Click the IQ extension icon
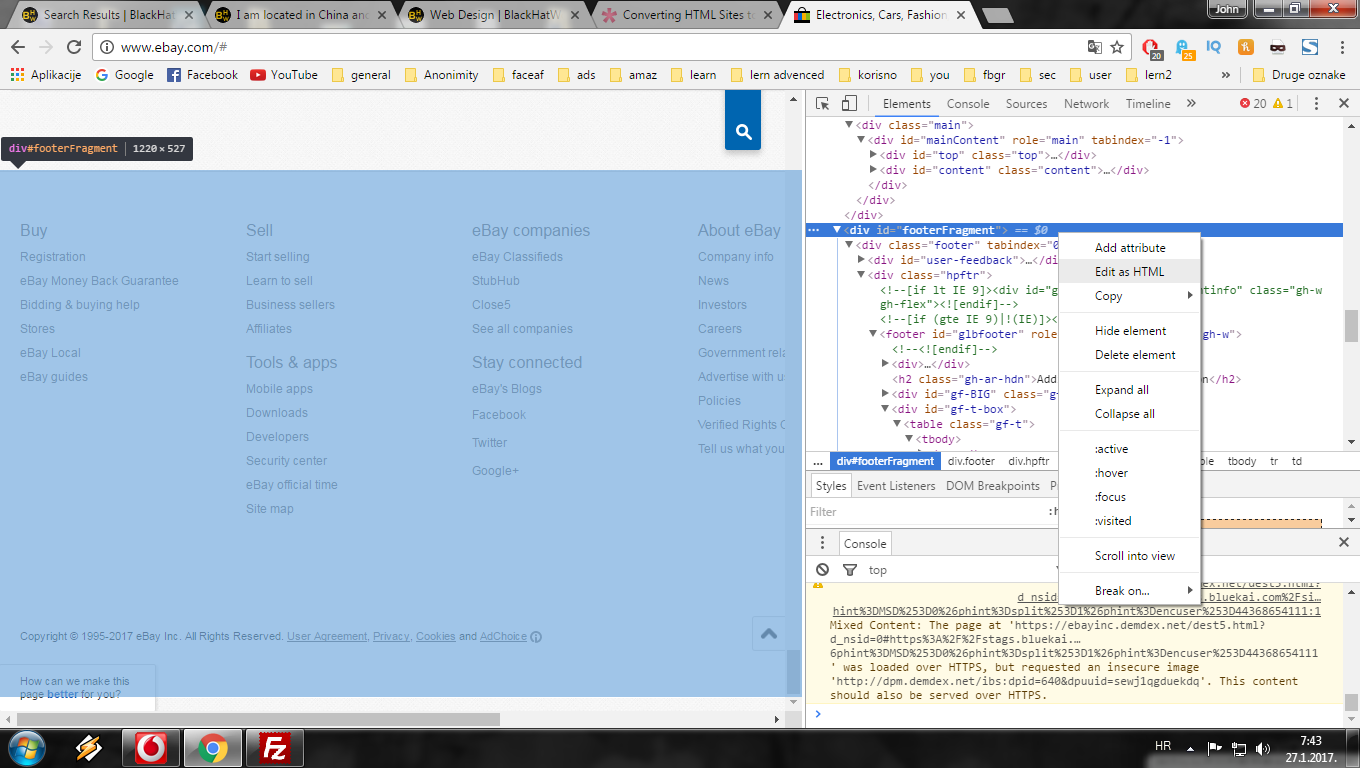 [x=1214, y=47]
